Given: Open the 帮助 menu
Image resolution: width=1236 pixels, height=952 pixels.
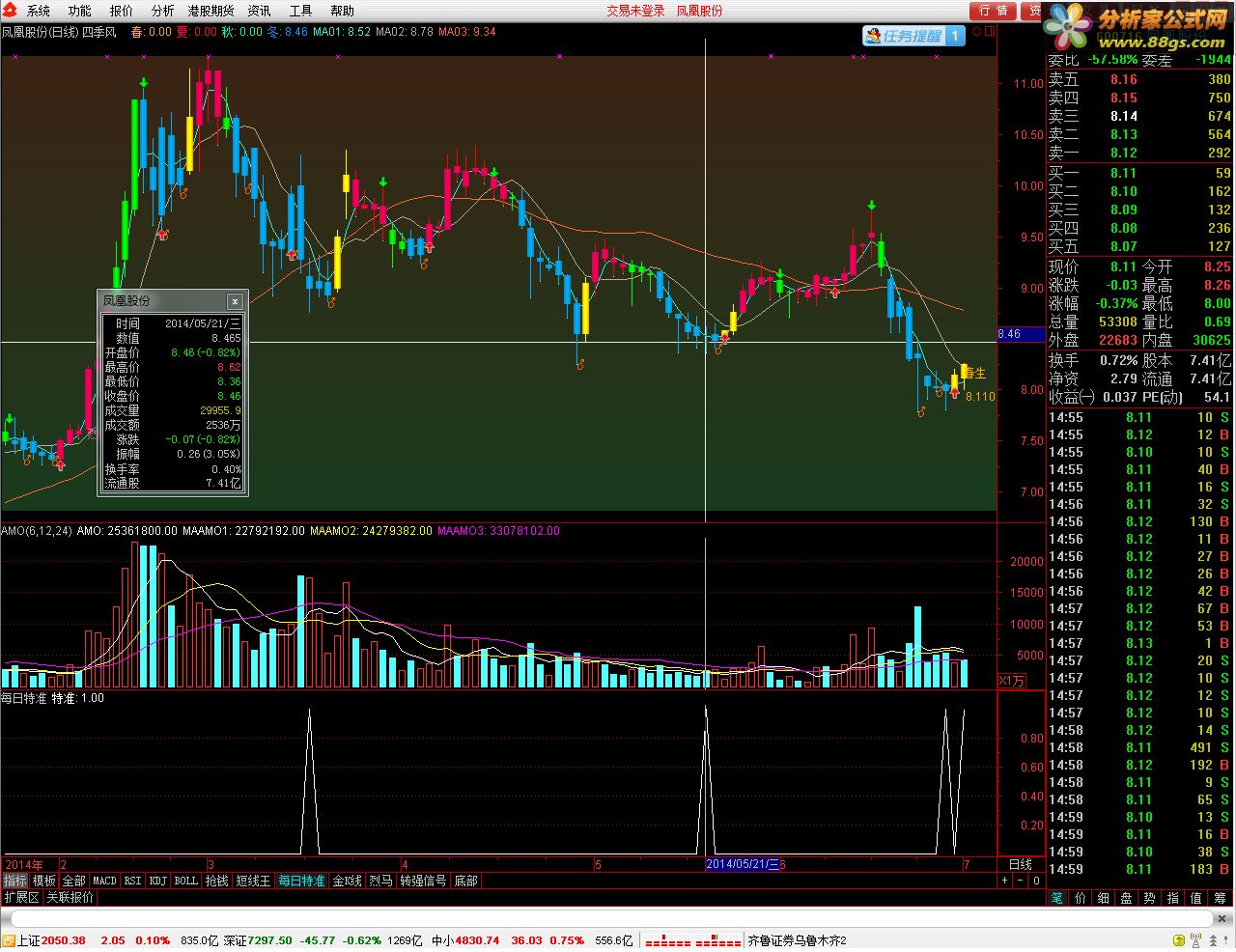Looking at the screenshot, I should click(342, 11).
